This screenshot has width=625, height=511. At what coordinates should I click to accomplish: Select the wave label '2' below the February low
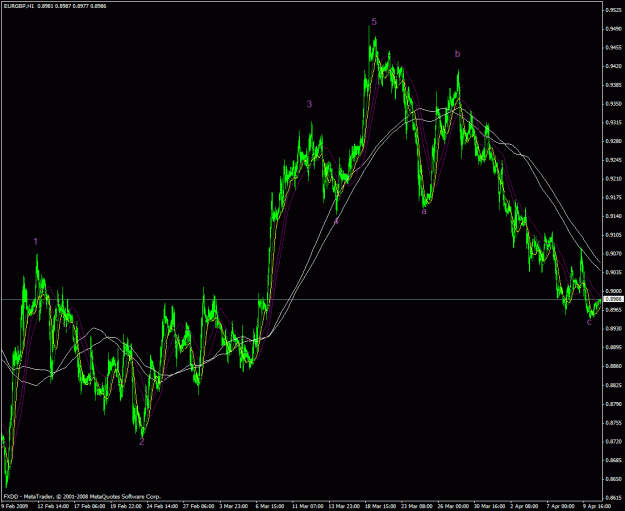point(142,442)
